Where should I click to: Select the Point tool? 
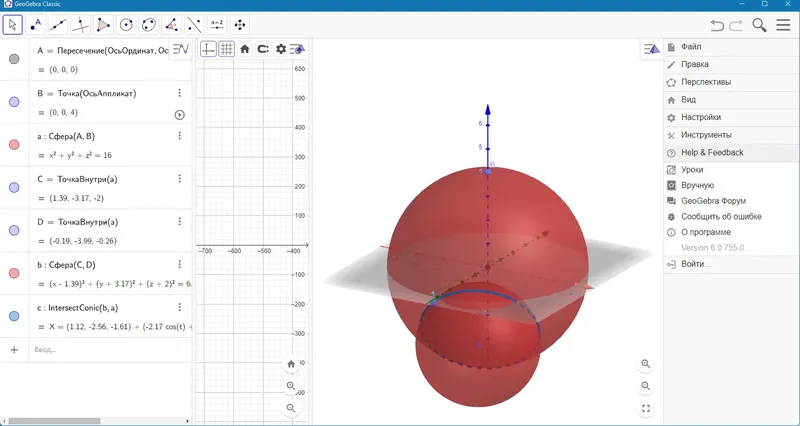[36, 24]
